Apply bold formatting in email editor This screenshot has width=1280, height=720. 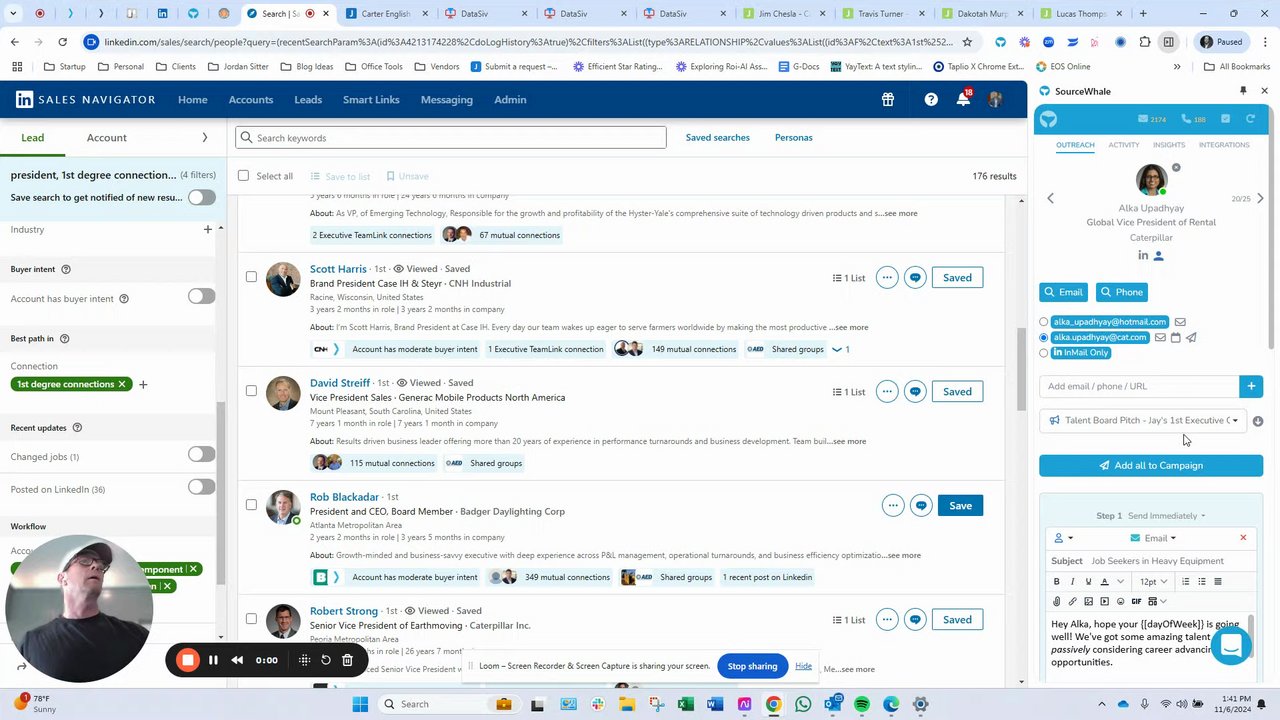tap(1056, 581)
